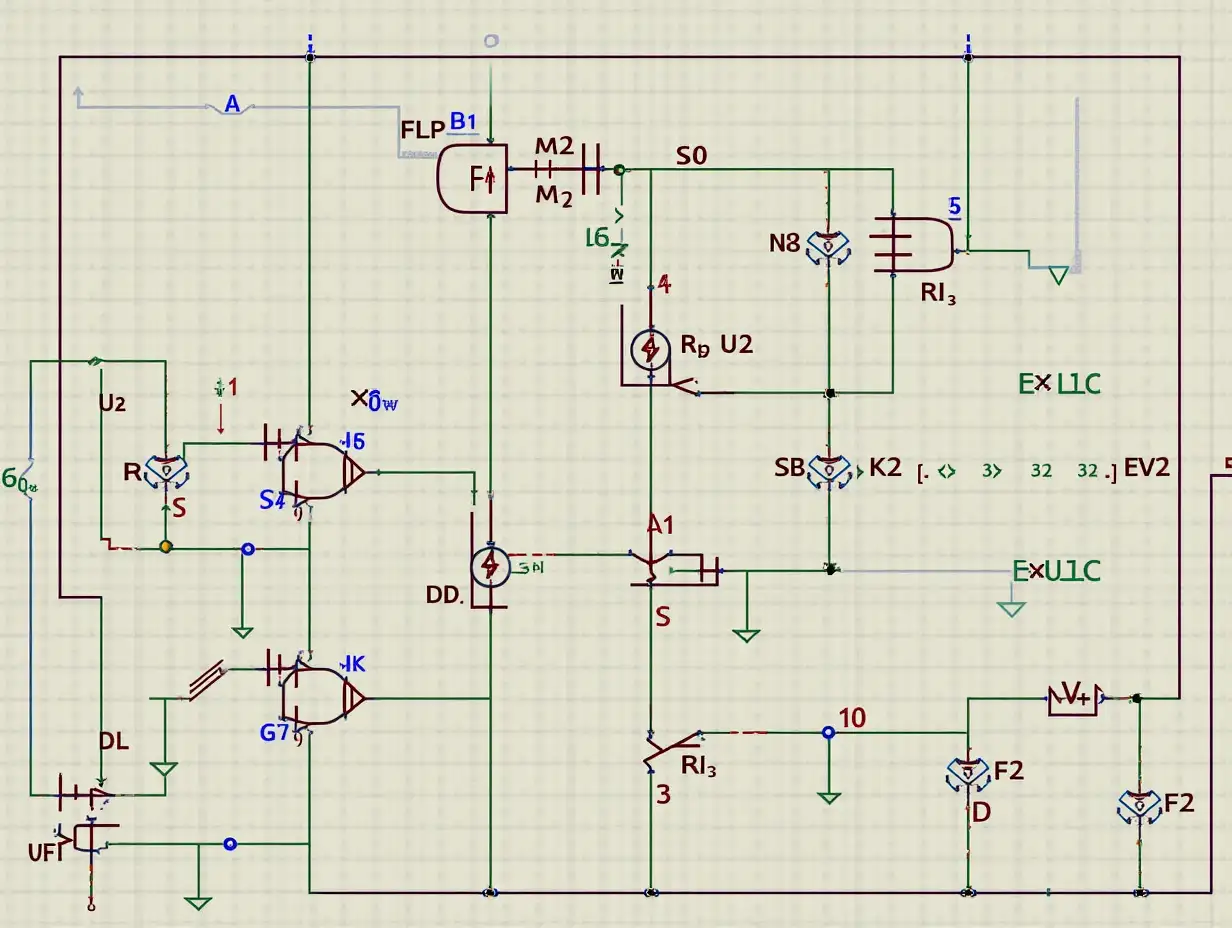Click the blue 5 label by AND gate

tap(954, 207)
